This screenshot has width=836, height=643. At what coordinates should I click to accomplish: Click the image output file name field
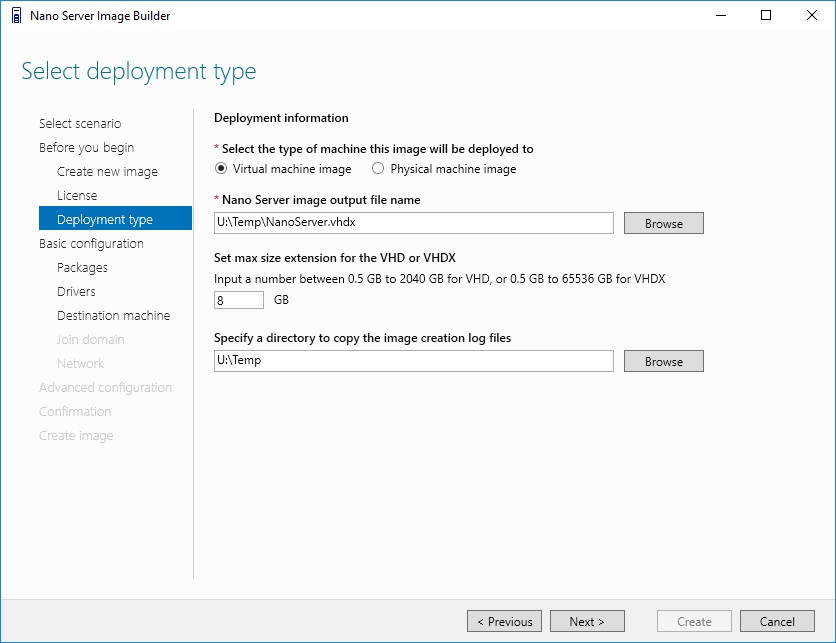click(414, 223)
